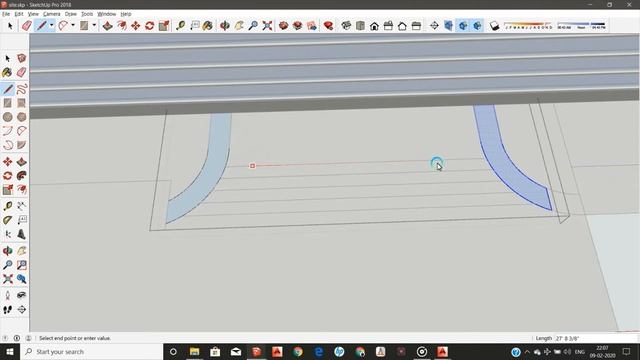Toggle Display Section Planes

tap(449, 26)
